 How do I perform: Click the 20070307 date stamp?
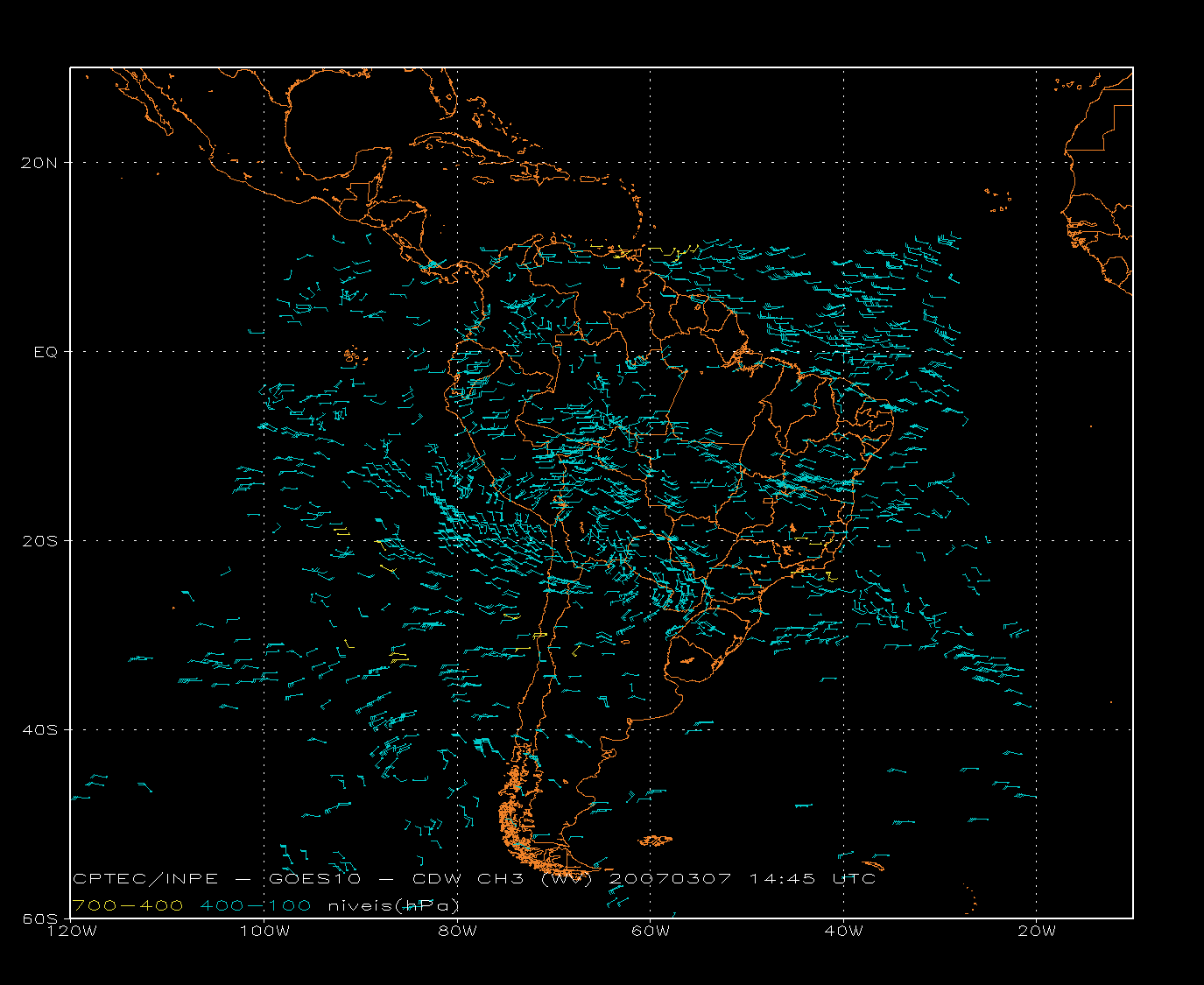point(670,878)
